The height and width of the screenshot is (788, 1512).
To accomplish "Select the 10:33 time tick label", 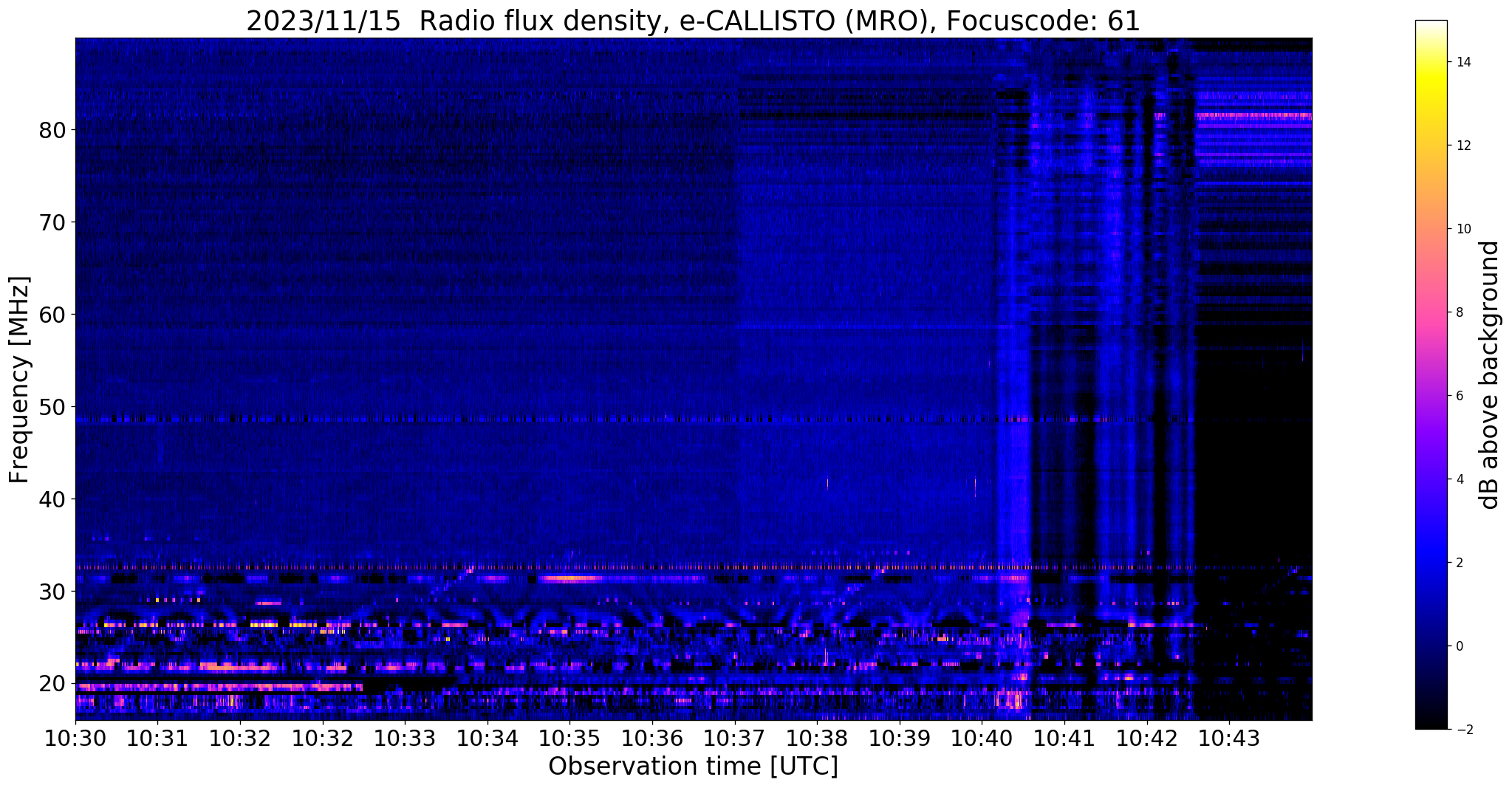I will pos(405,739).
